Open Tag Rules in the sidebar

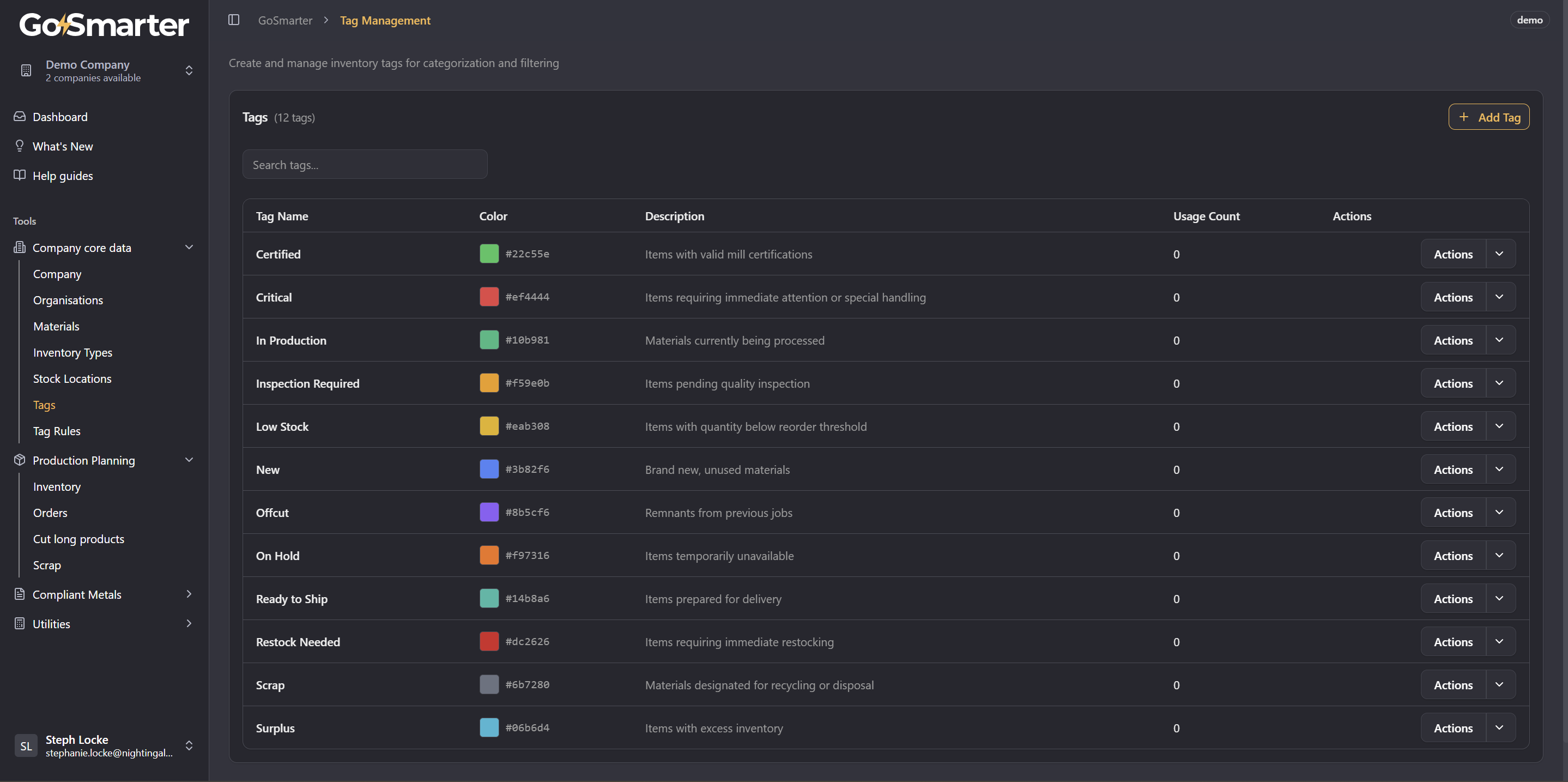[57, 431]
